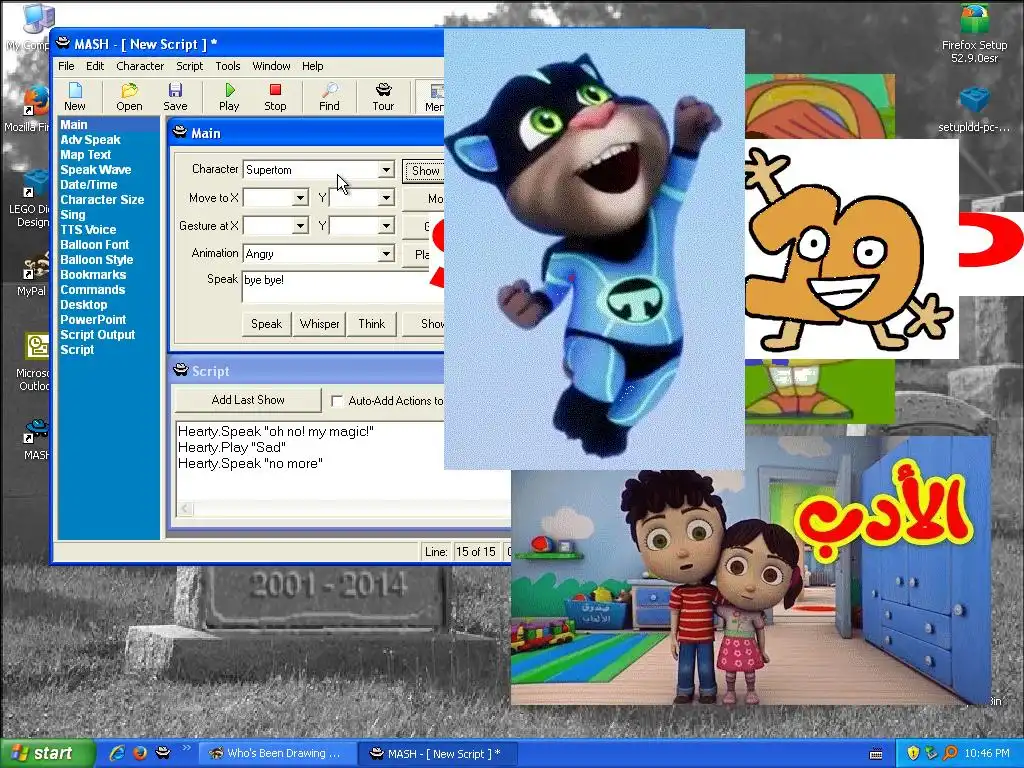Open the Tools menu
The height and width of the screenshot is (768, 1024).
click(x=228, y=66)
